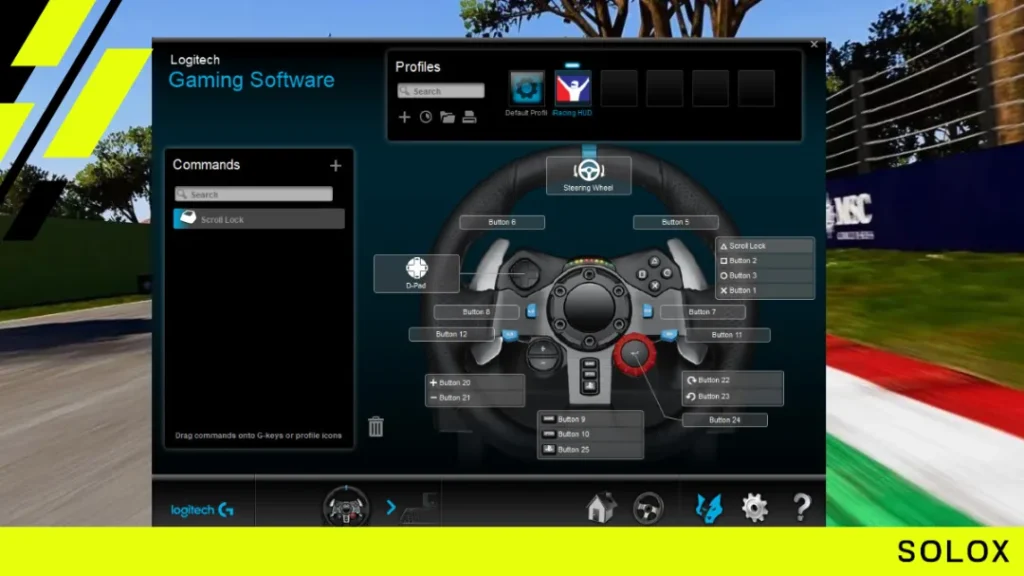Open the settings gear icon

[754, 508]
